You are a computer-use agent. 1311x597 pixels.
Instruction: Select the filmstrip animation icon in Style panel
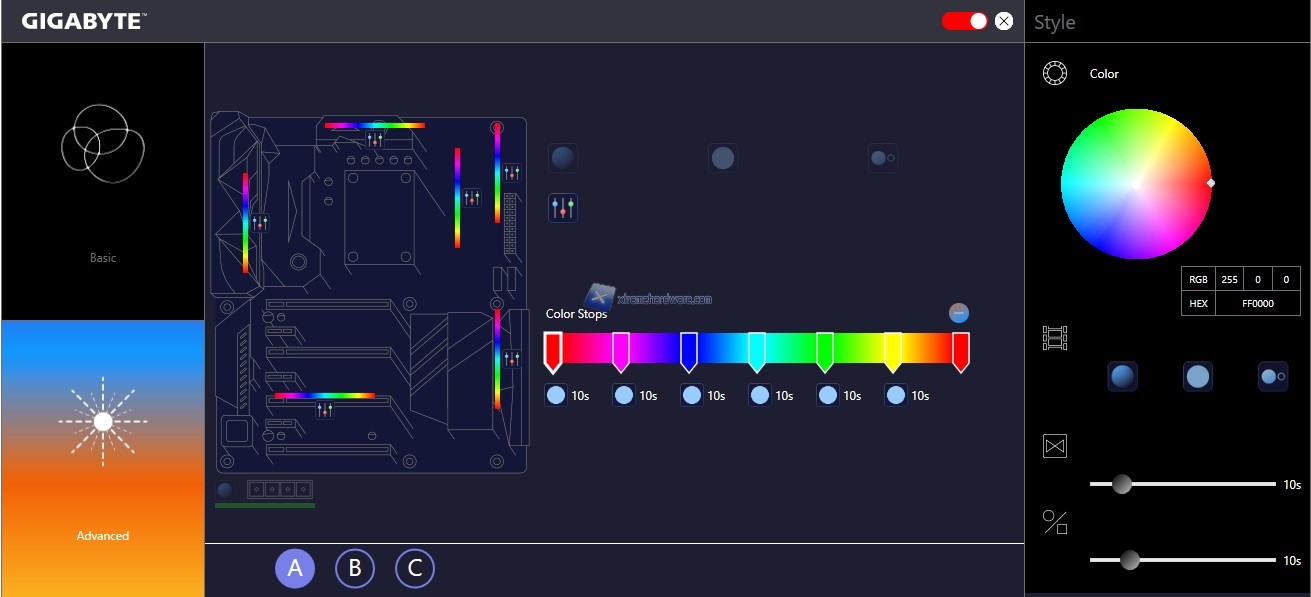tap(1054, 337)
